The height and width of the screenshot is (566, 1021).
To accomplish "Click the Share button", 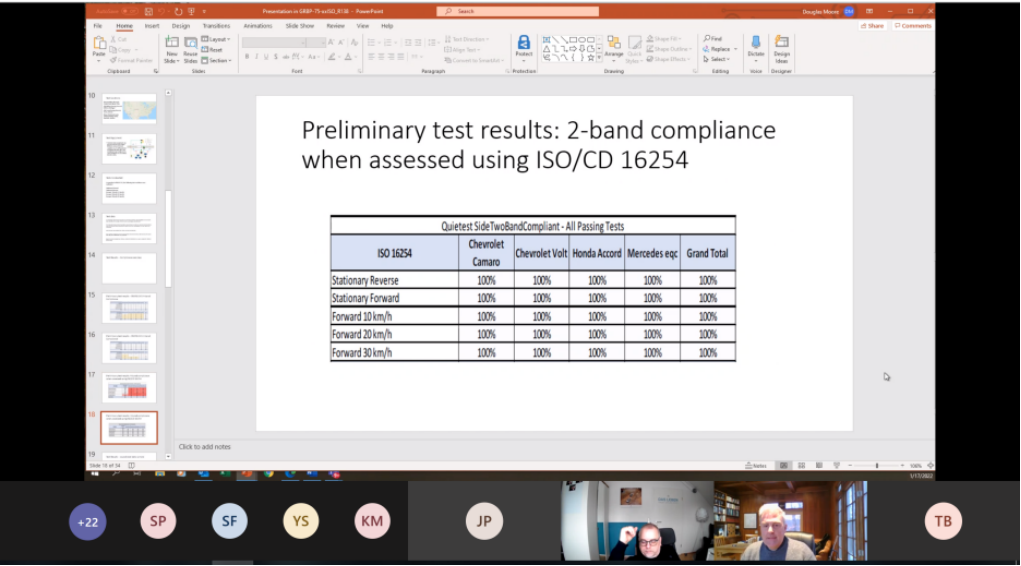I will click(874, 26).
